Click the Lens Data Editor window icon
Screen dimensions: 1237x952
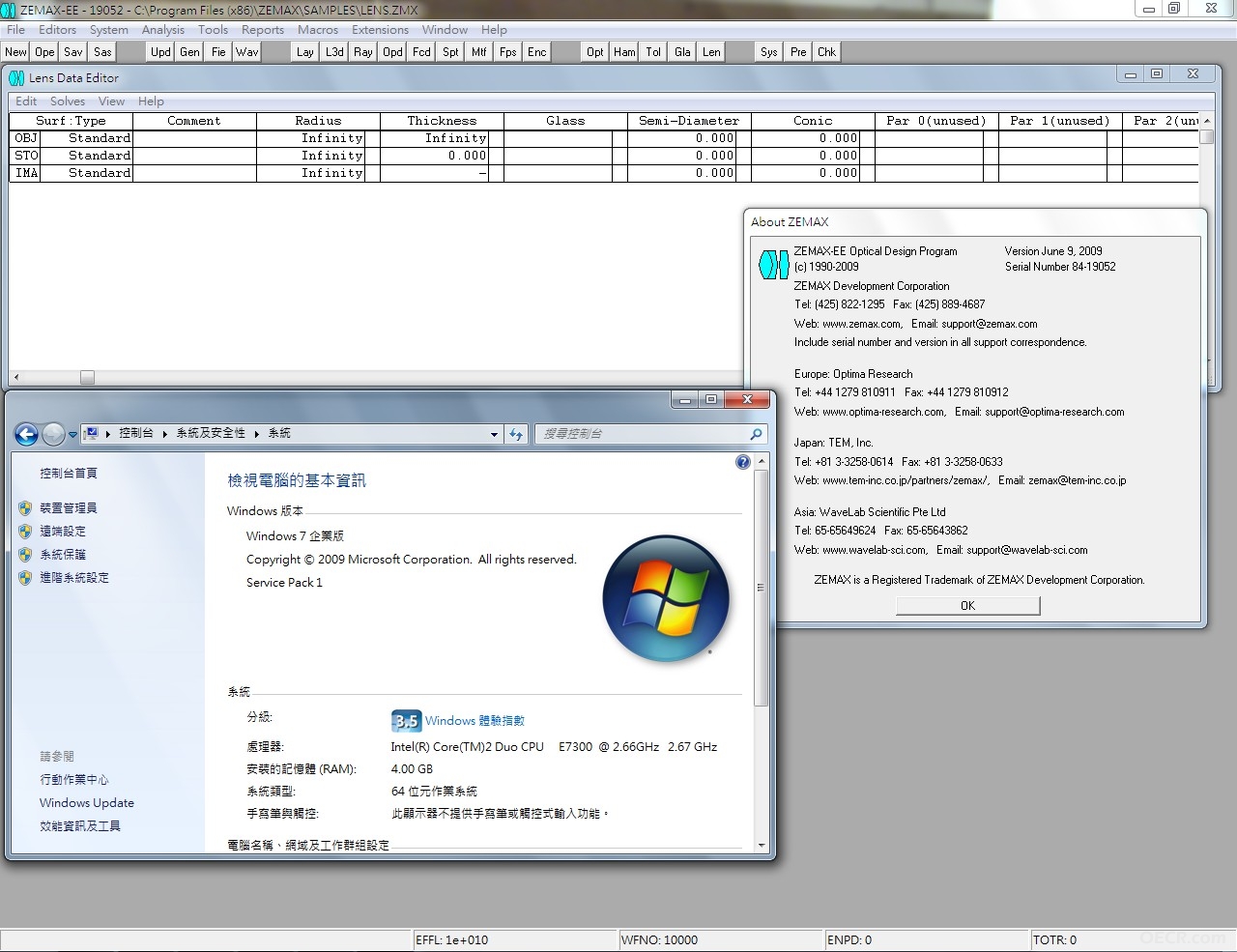[x=16, y=78]
